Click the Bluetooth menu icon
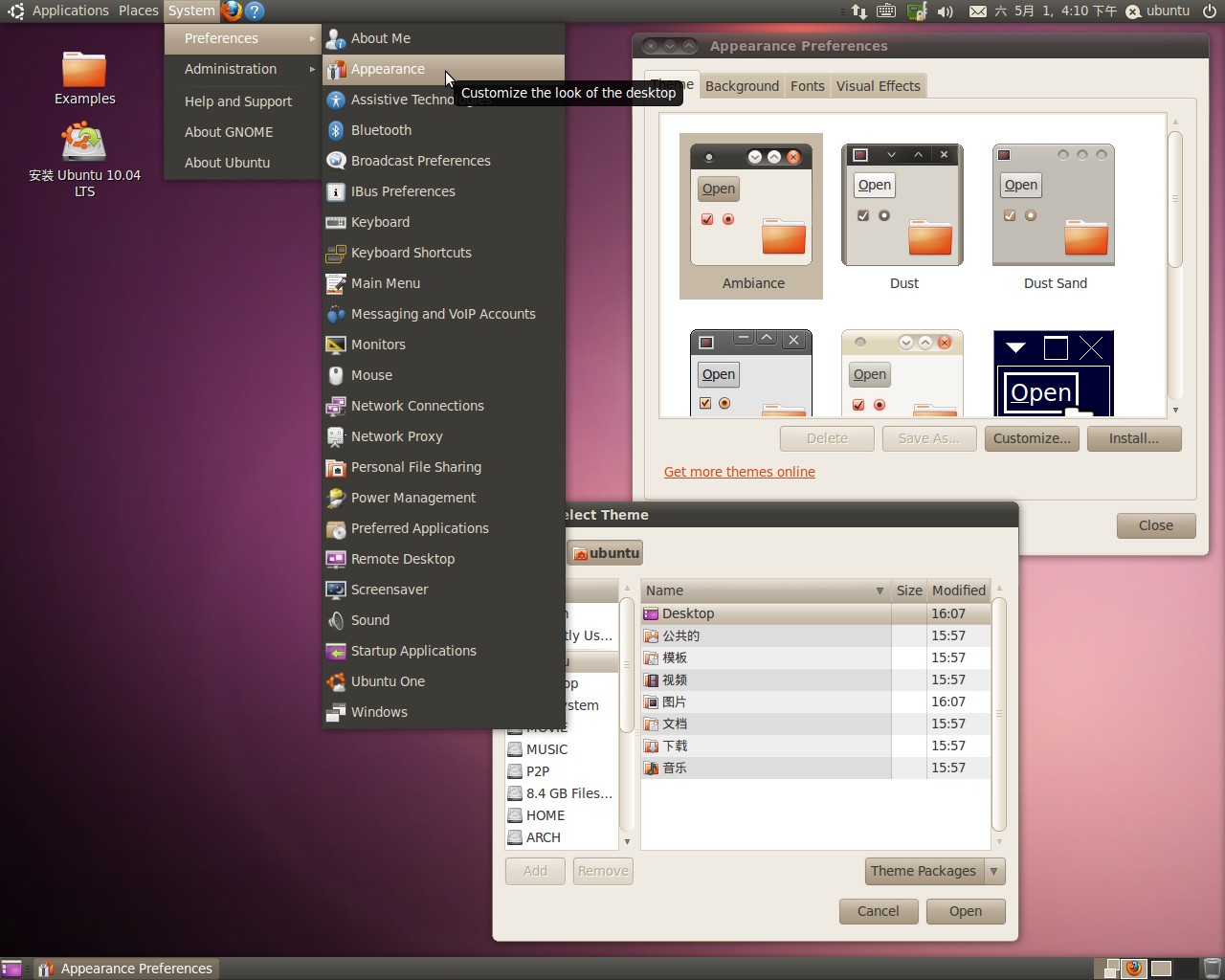1225x980 pixels. (x=336, y=130)
